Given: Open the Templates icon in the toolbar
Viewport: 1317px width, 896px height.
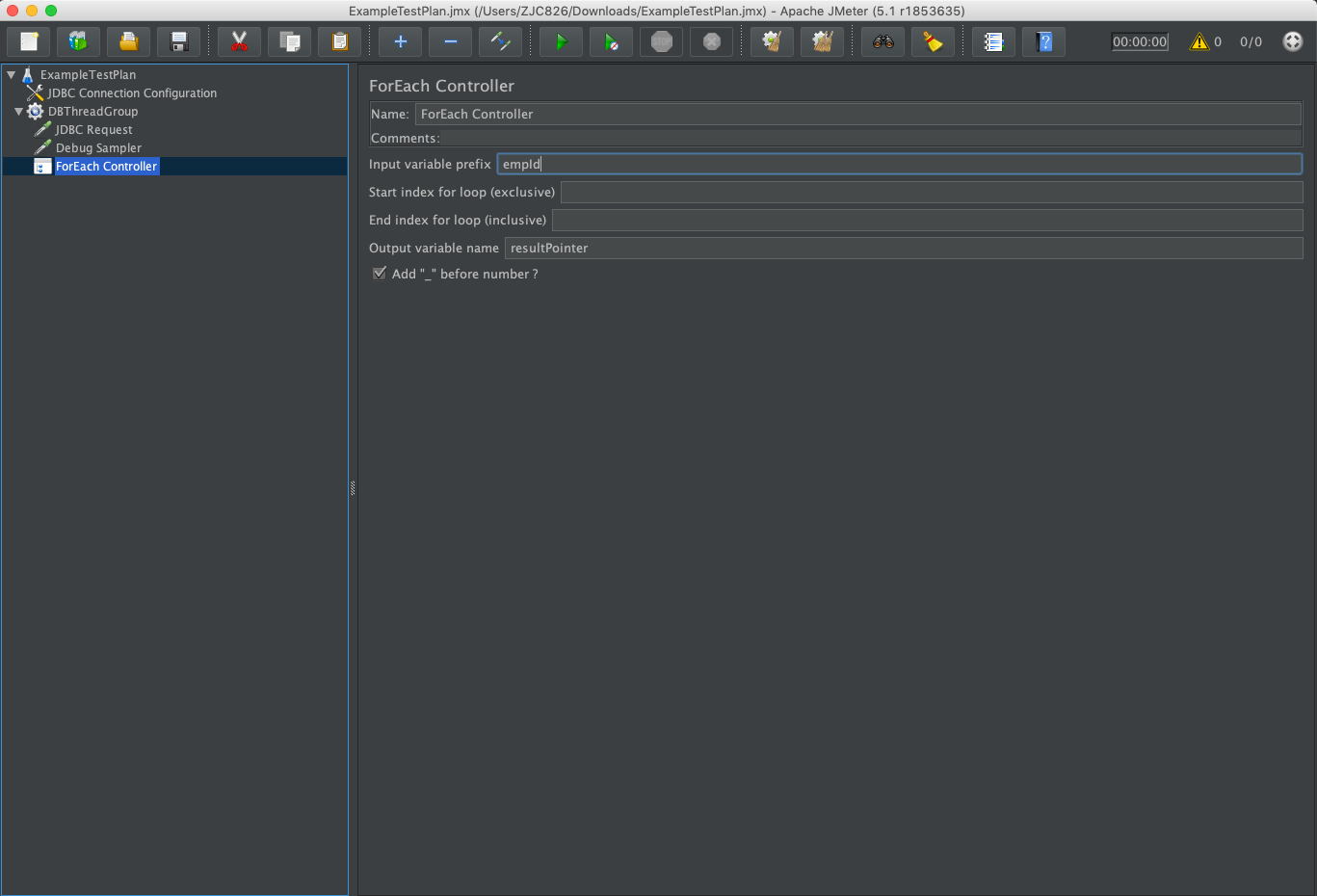Looking at the screenshot, I should (79, 41).
